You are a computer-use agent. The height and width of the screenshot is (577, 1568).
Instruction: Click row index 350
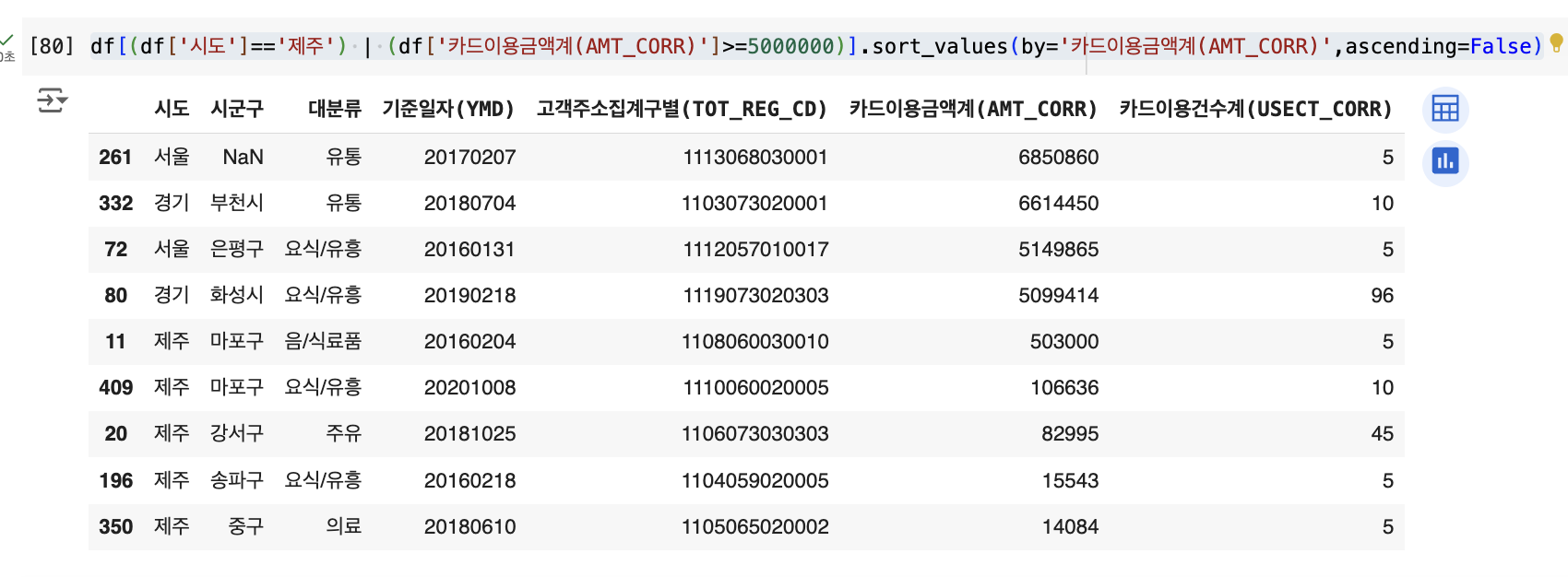click(x=115, y=526)
